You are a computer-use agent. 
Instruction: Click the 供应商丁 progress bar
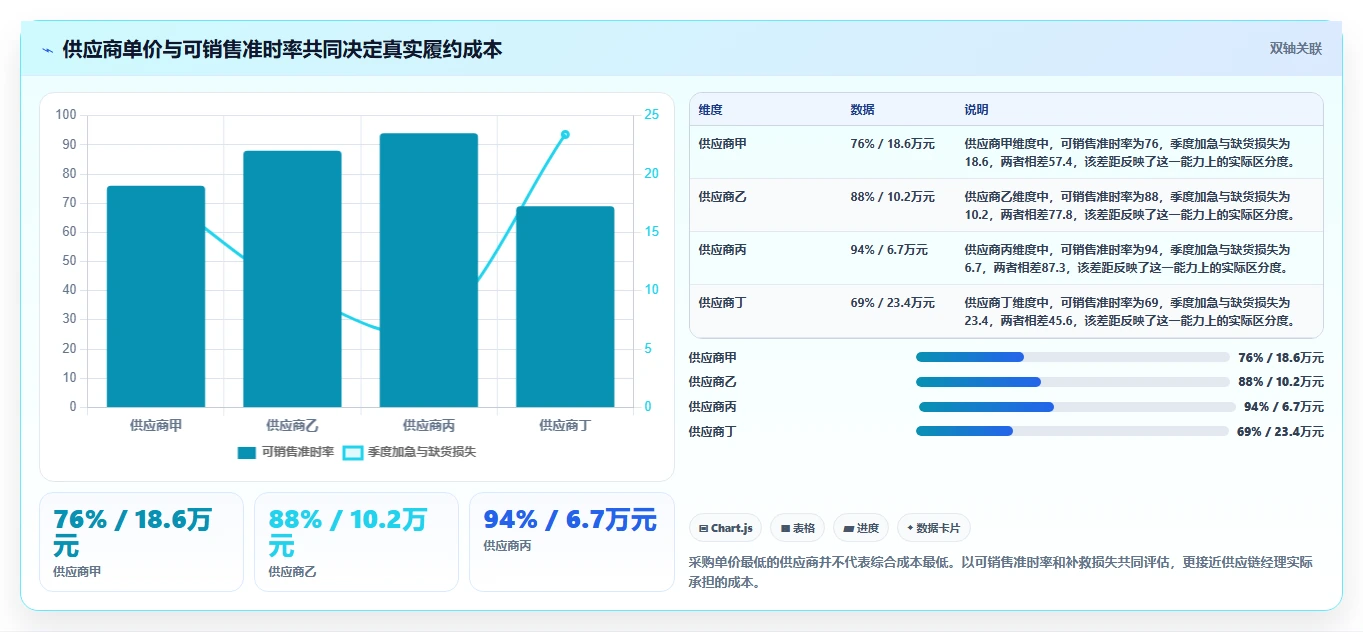coord(1073,431)
